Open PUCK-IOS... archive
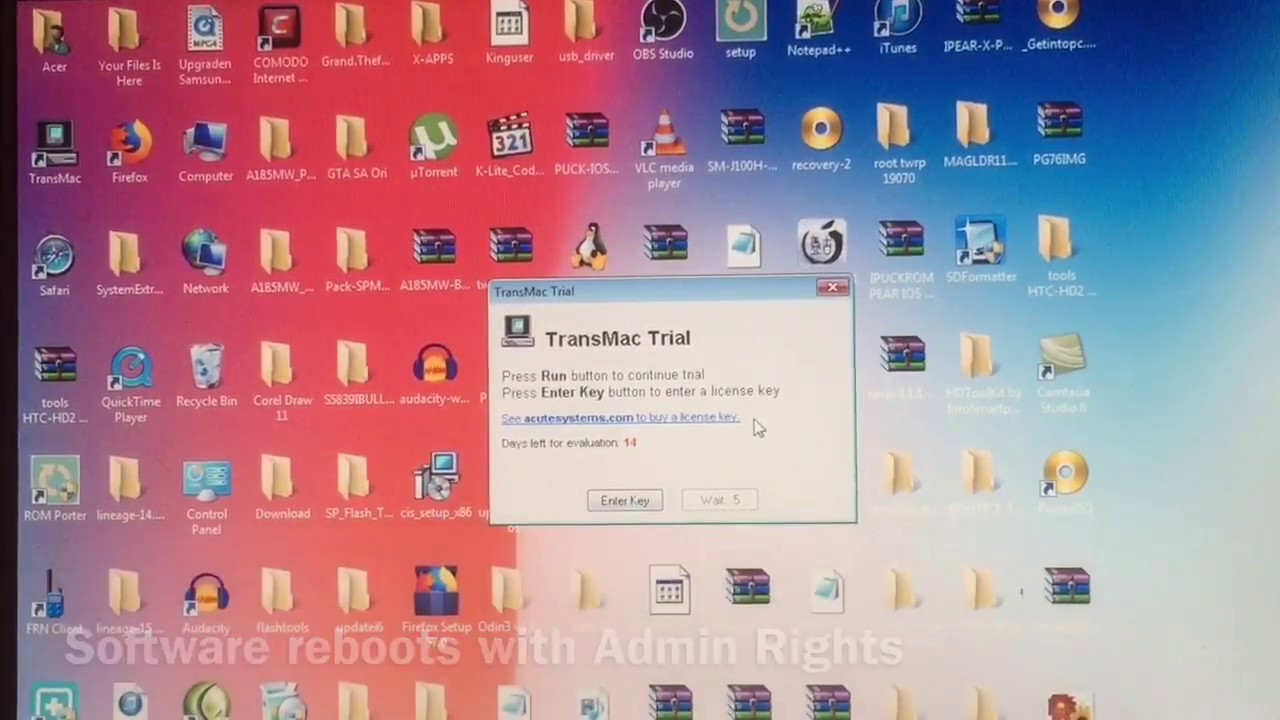 pyautogui.click(x=586, y=145)
